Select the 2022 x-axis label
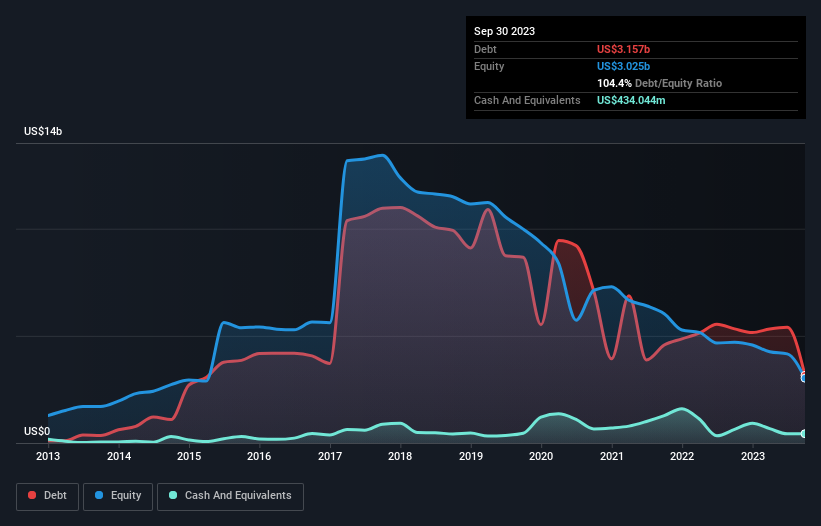 tap(682, 456)
